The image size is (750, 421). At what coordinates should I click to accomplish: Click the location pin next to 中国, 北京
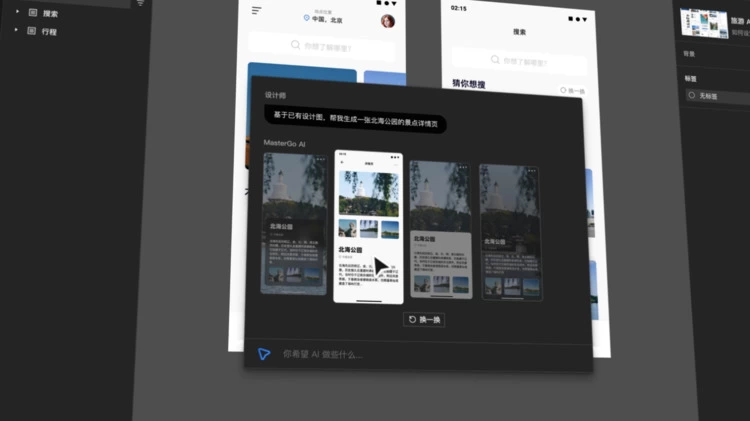(x=305, y=19)
